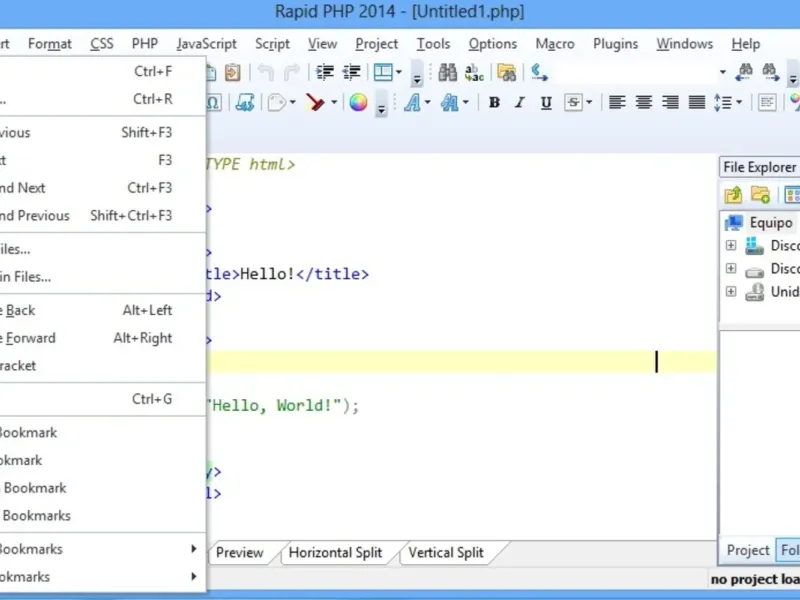Click the Find binoculars icon
Image resolution: width=800 pixels, height=600 pixels.
click(447, 72)
